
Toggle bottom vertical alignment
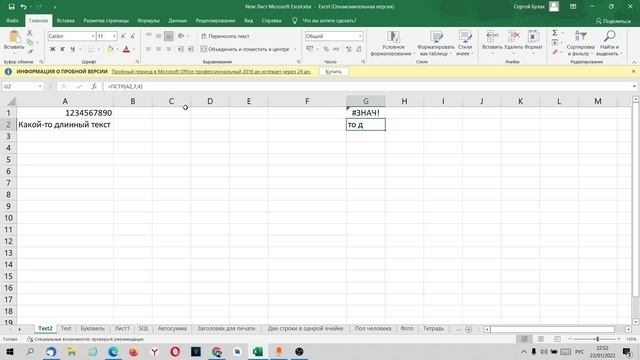pos(169,36)
